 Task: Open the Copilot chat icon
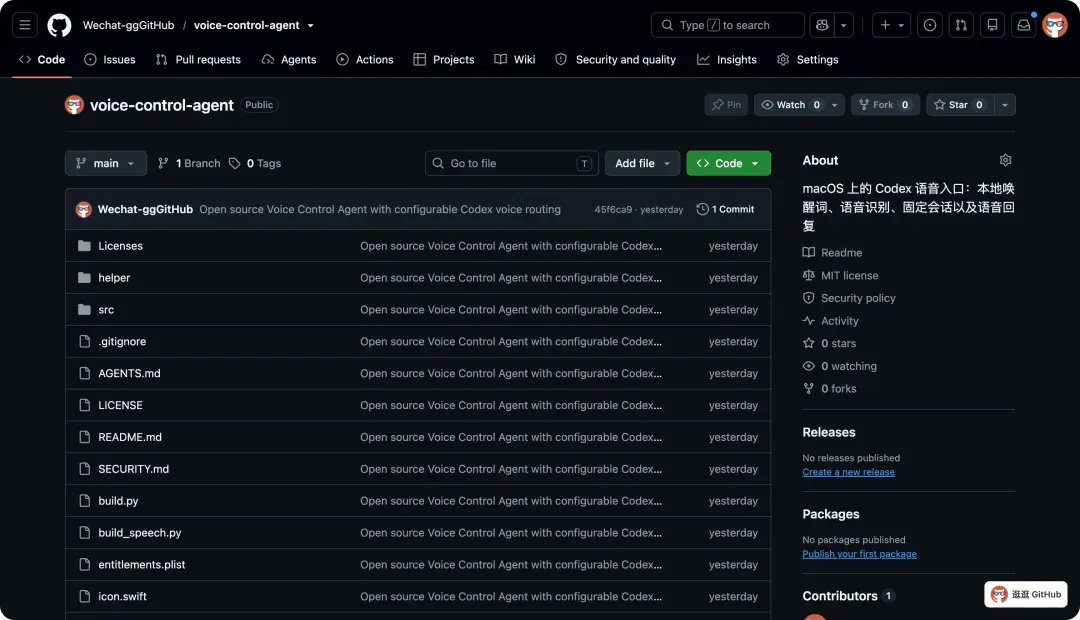(822, 25)
